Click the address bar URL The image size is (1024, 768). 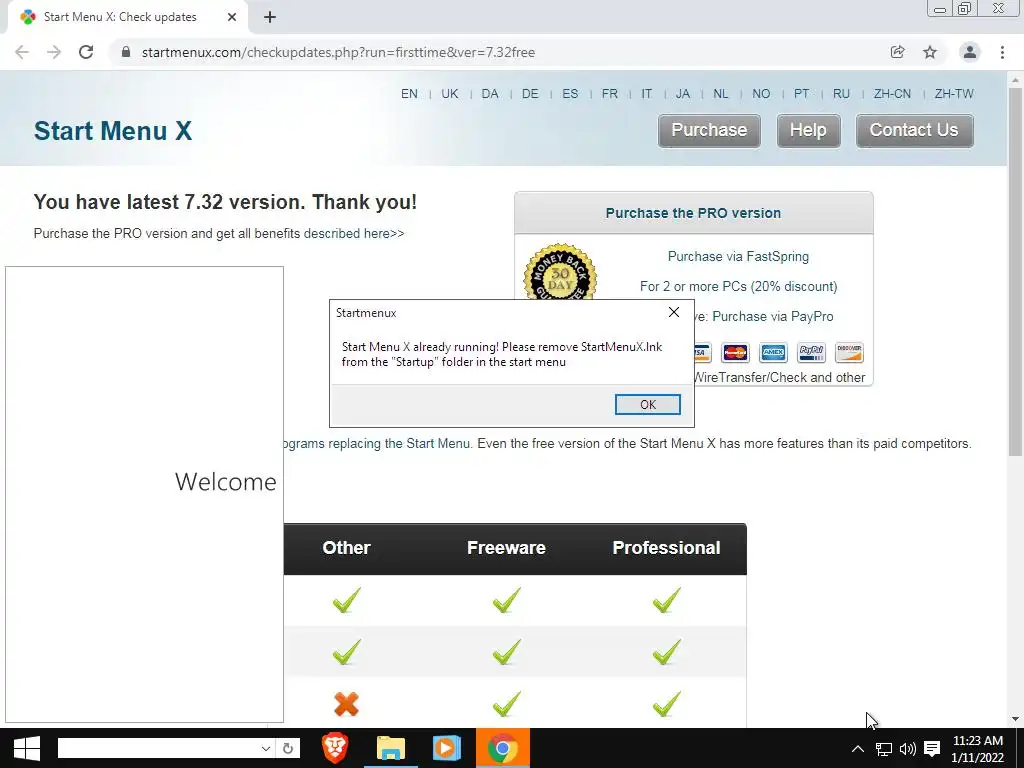[x=338, y=52]
